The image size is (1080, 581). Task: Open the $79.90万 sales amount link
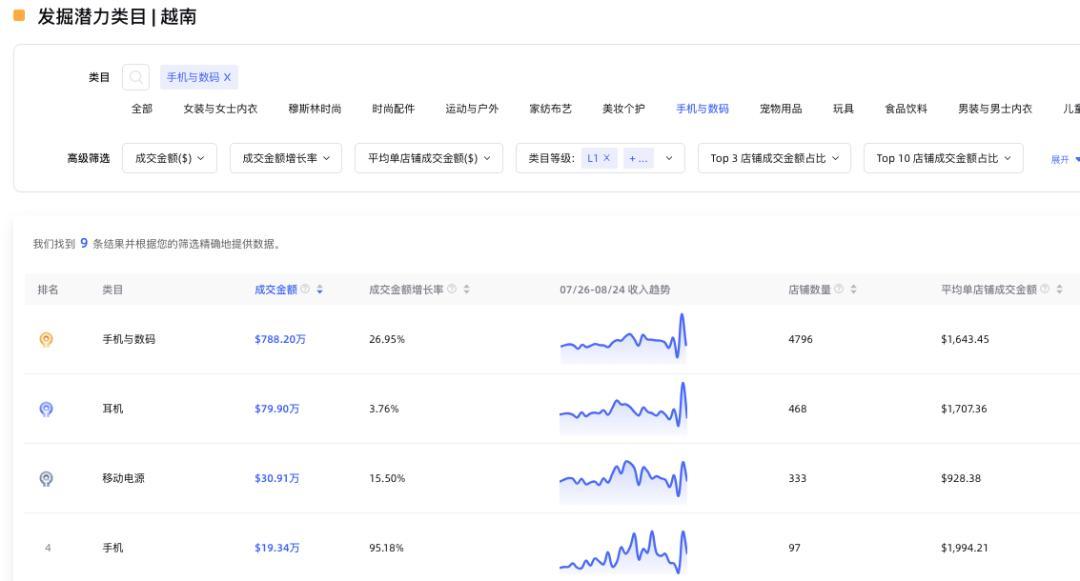pyautogui.click(x=277, y=409)
